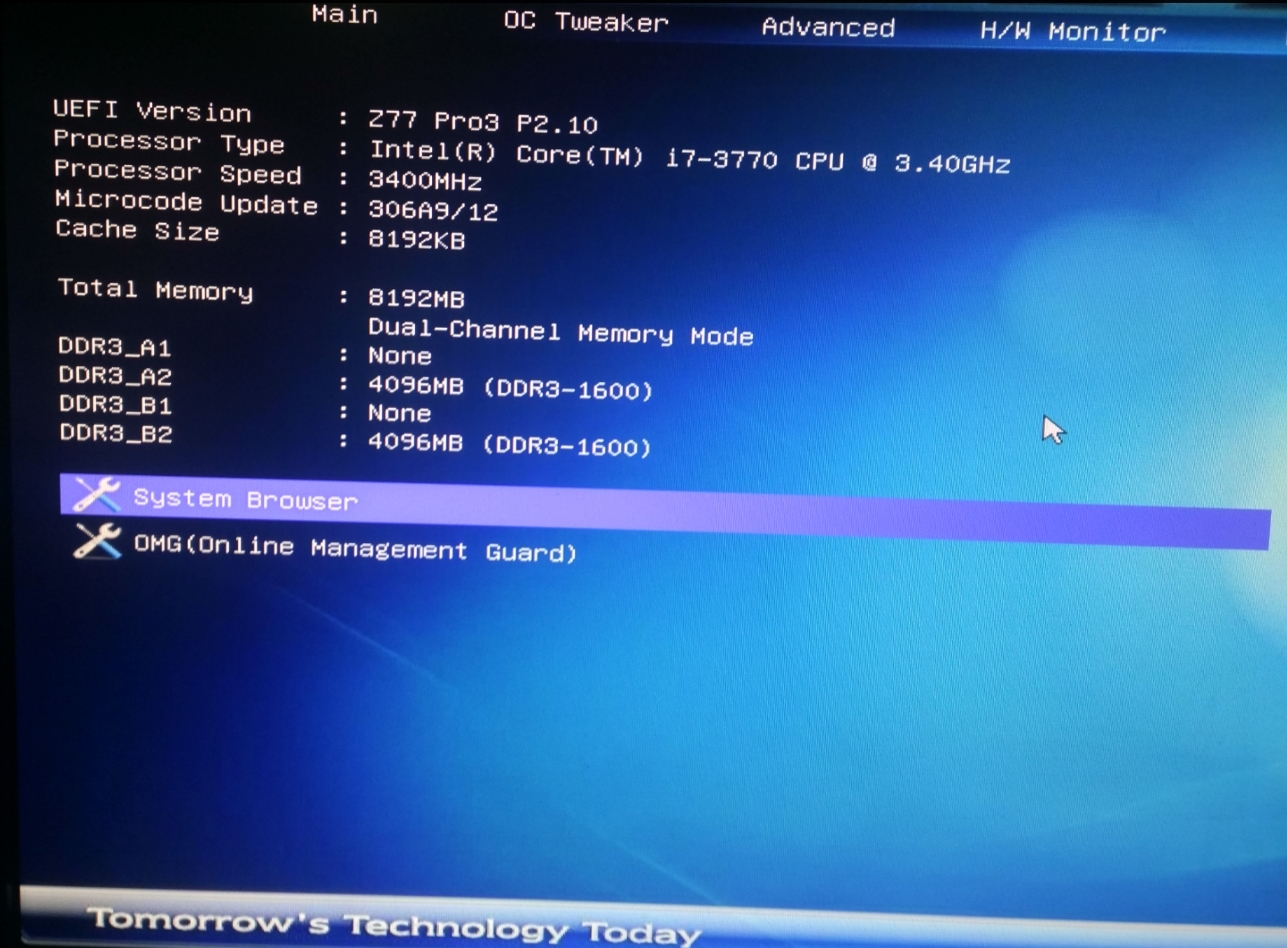Image resolution: width=1287 pixels, height=948 pixels.
Task: Open the Advanced tab
Action: (828, 28)
